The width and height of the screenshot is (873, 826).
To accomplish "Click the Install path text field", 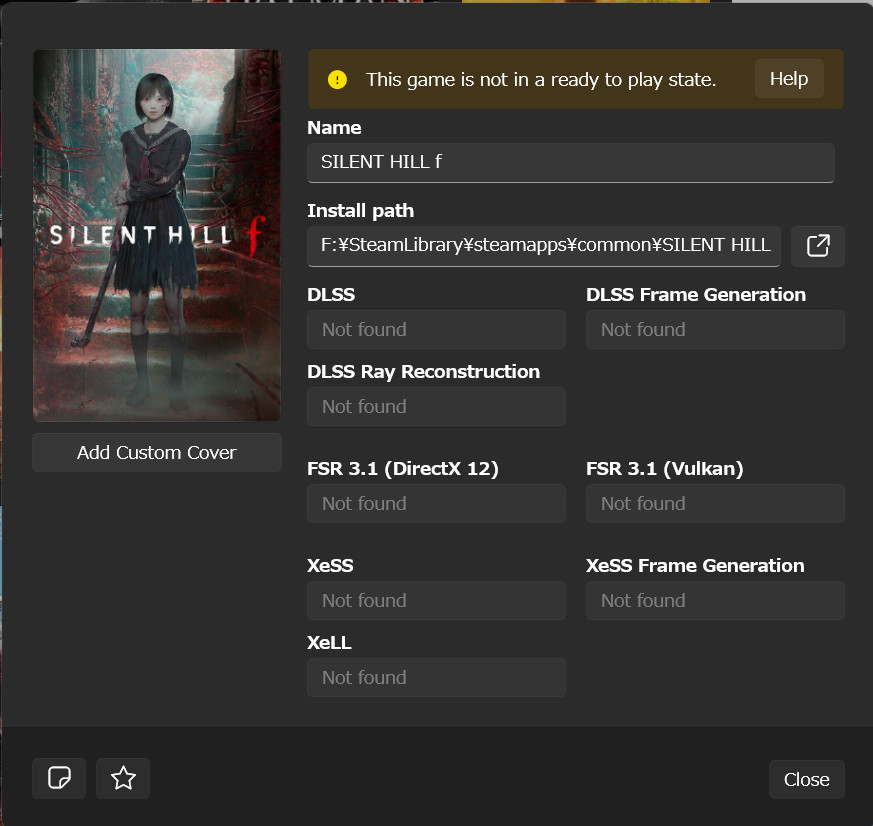I will [544, 246].
